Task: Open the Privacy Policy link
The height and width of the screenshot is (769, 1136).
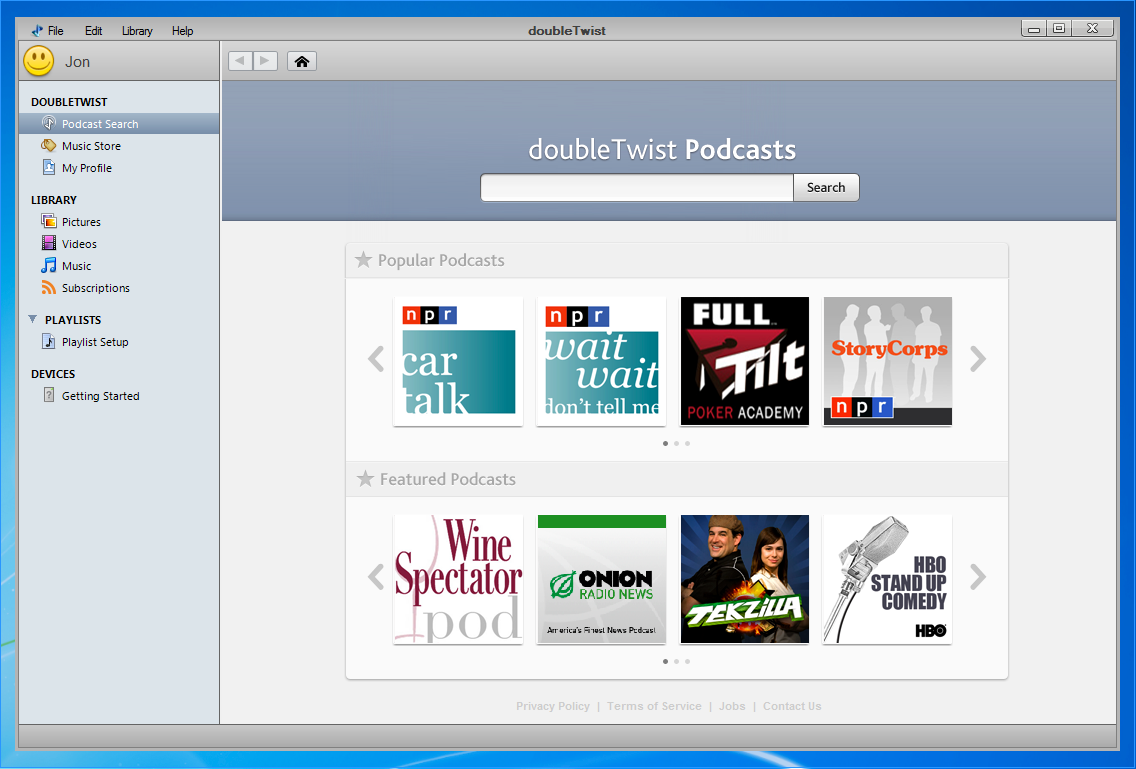Action: (x=553, y=706)
